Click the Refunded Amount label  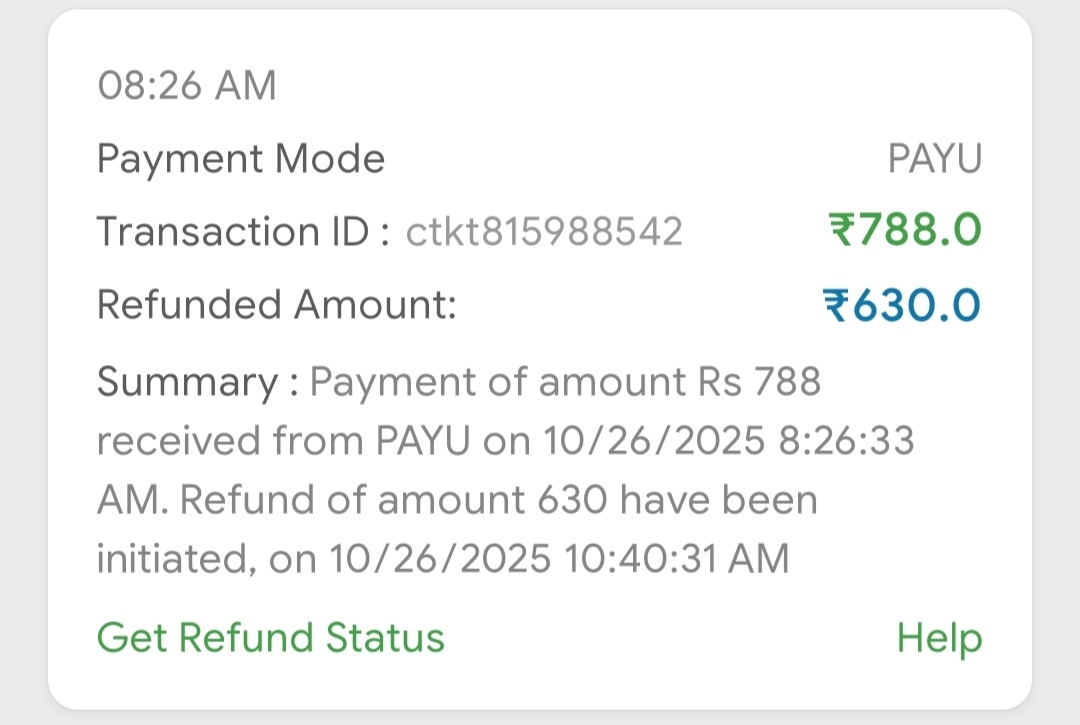tap(276, 305)
